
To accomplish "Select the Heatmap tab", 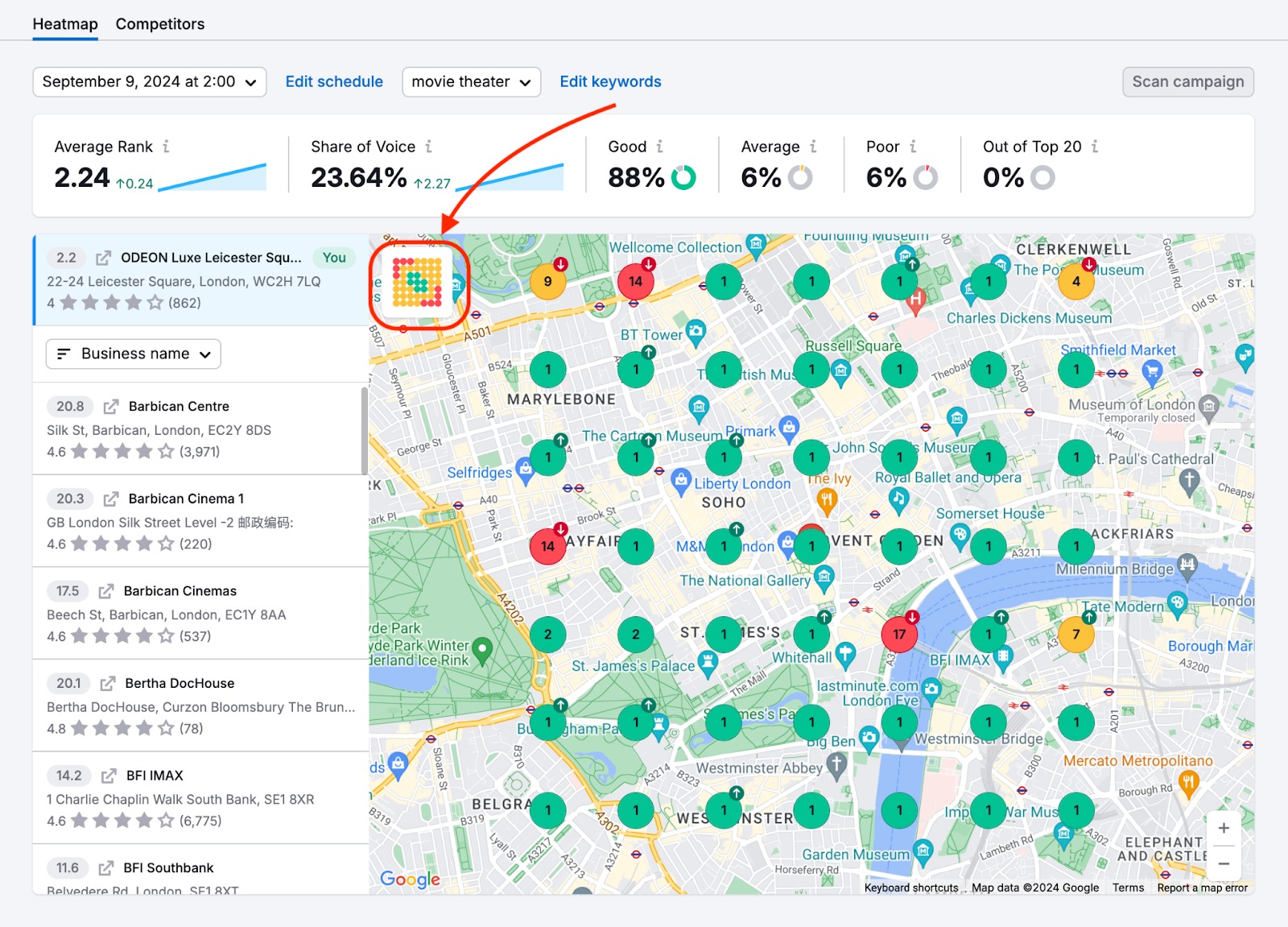I will [65, 24].
